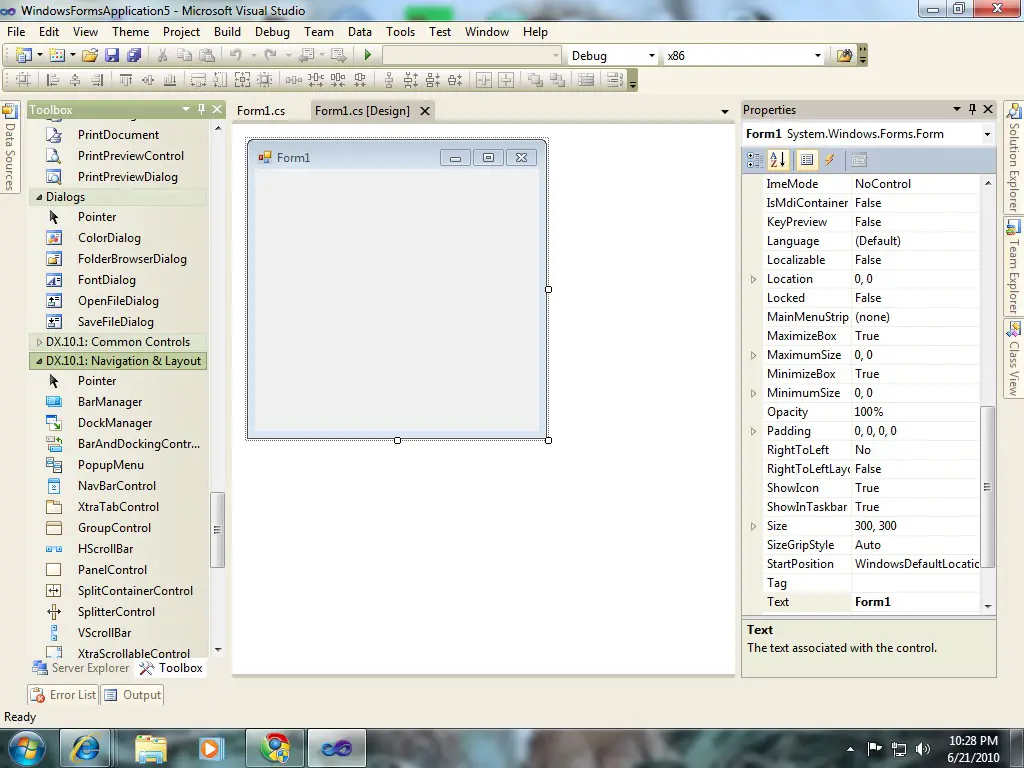The height and width of the screenshot is (768, 1024).
Task: Toggle auto-hide pin on Properties panel
Action: (971, 110)
